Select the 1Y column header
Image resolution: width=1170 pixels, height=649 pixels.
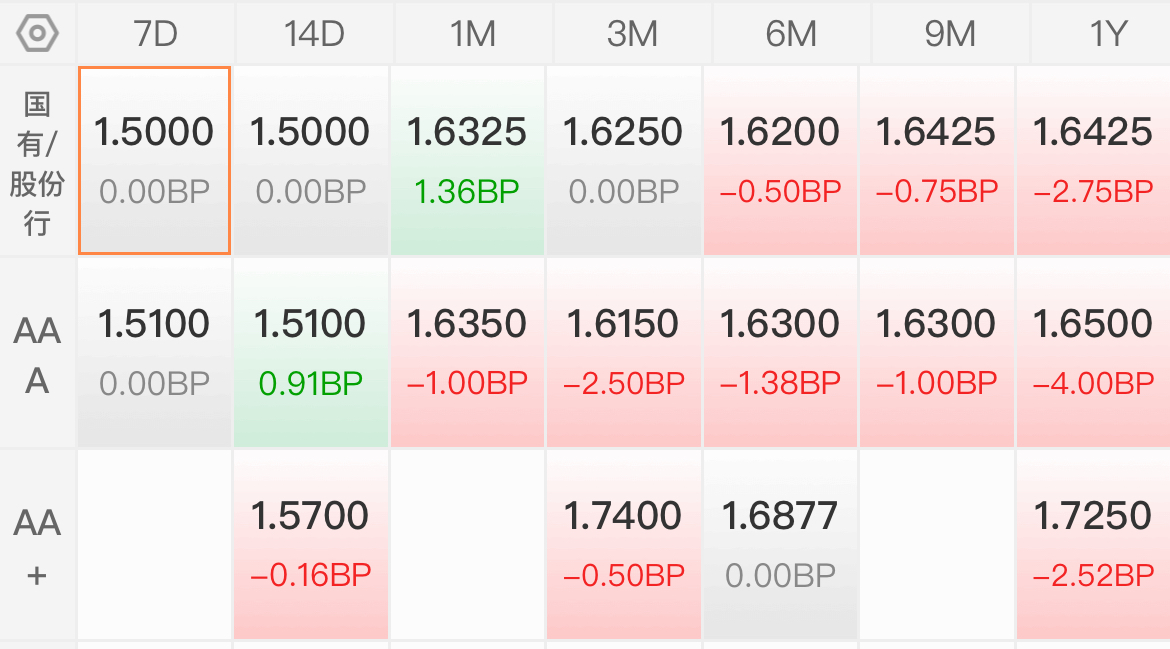click(x=1101, y=34)
